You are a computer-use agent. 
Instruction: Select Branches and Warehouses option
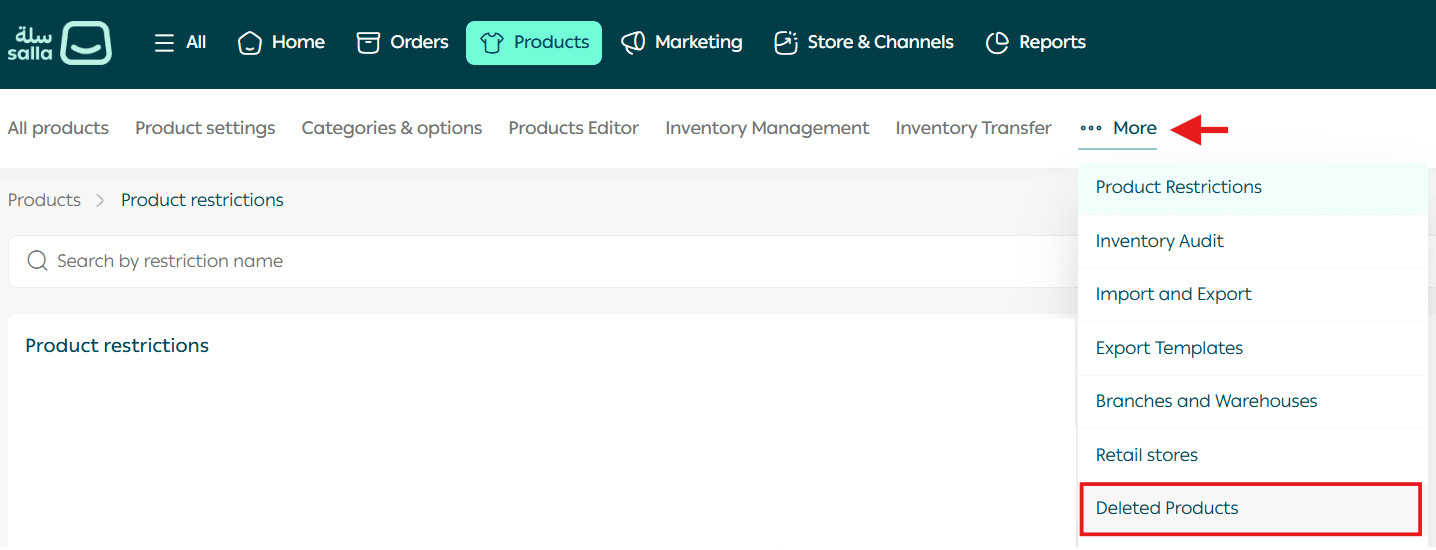coord(1206,401)
